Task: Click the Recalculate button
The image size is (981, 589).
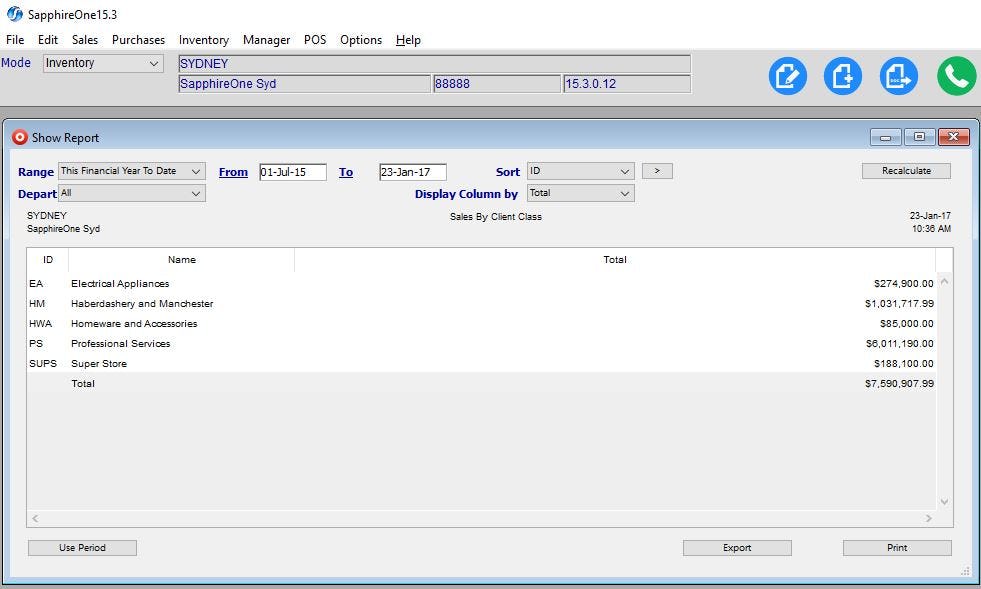Action: (x=906, y=171)
